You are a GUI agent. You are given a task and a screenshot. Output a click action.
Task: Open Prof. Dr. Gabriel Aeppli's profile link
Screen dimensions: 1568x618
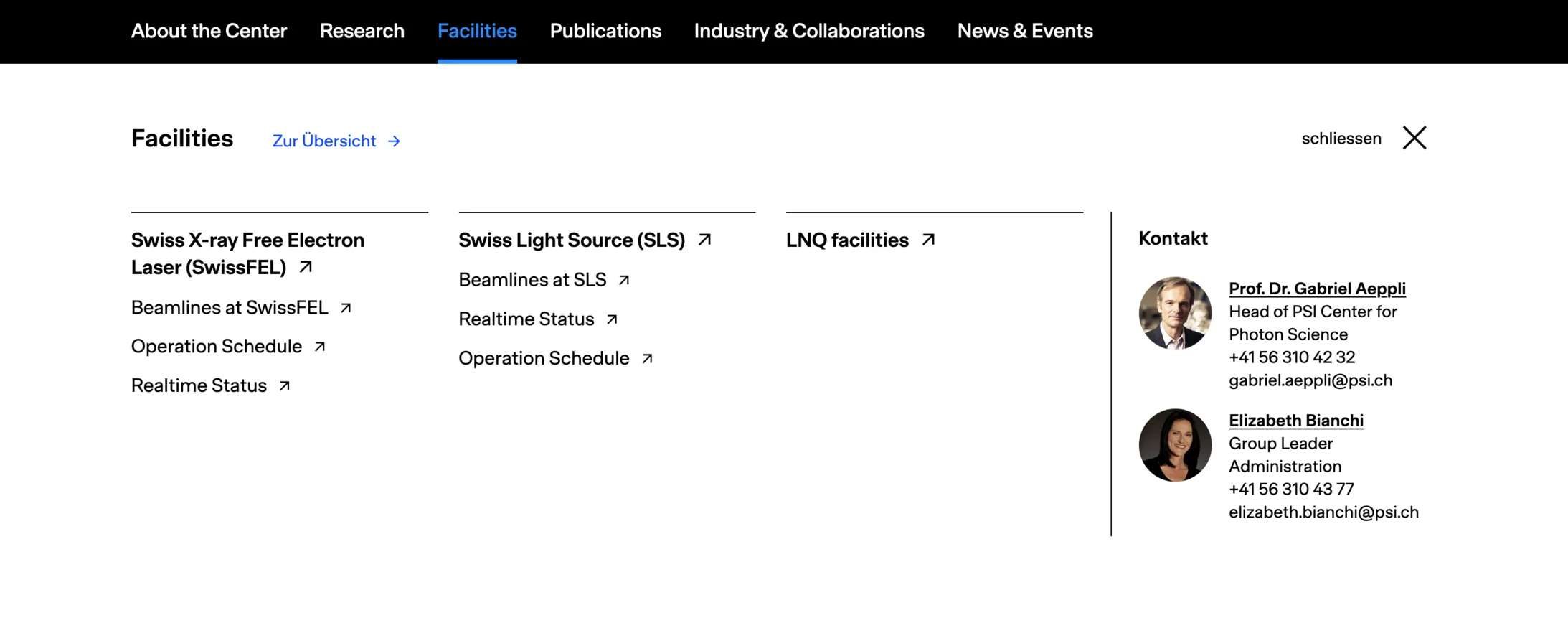tap(1317, 289)
